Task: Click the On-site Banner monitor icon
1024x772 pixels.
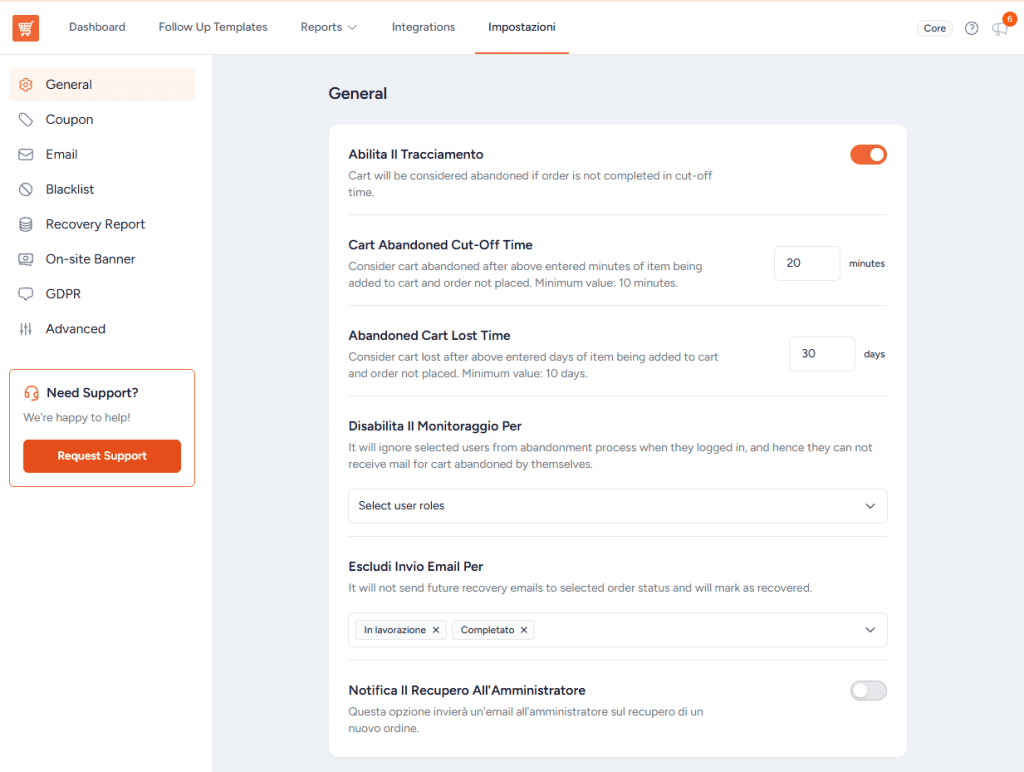Action: [25, 259]
